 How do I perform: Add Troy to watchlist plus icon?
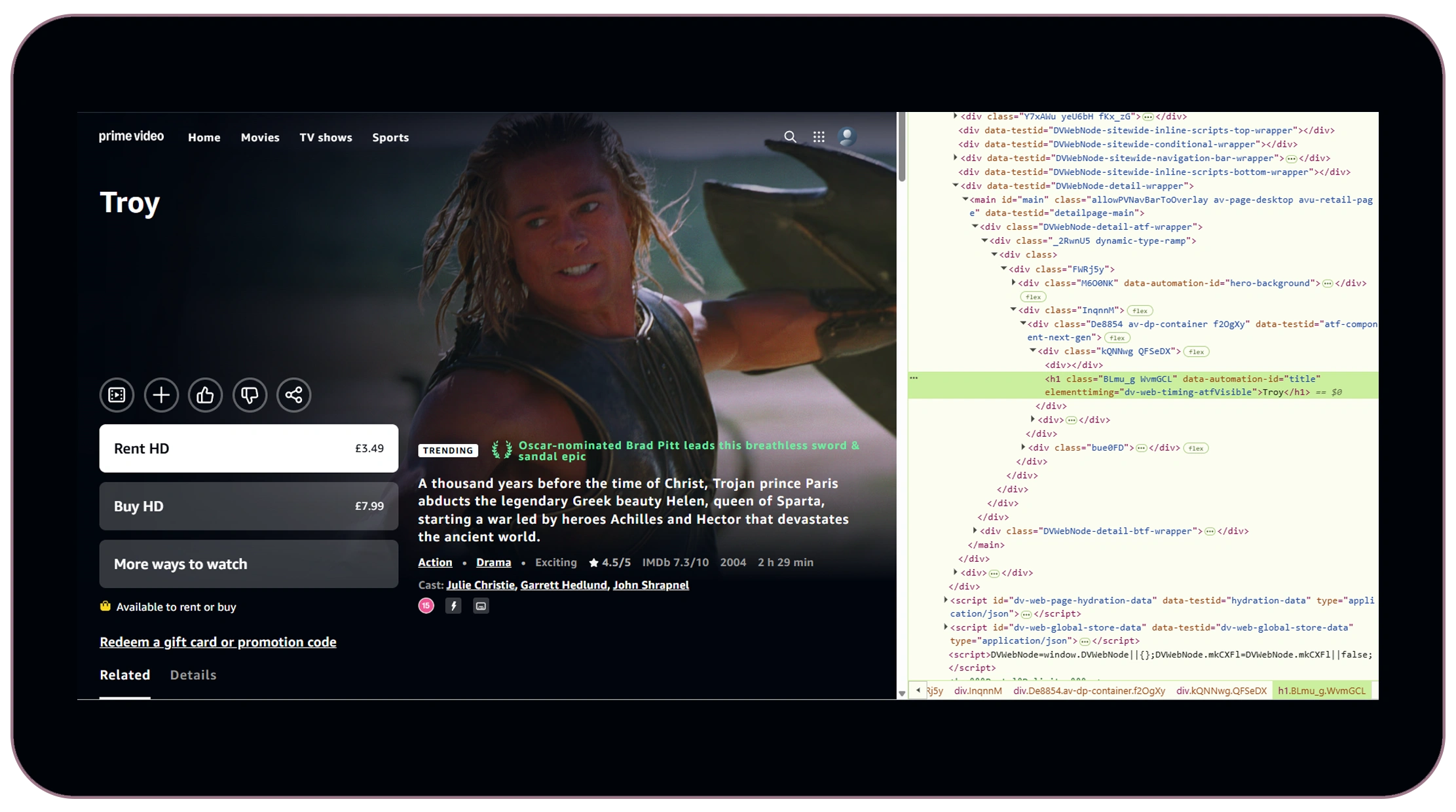coord(161,395)
